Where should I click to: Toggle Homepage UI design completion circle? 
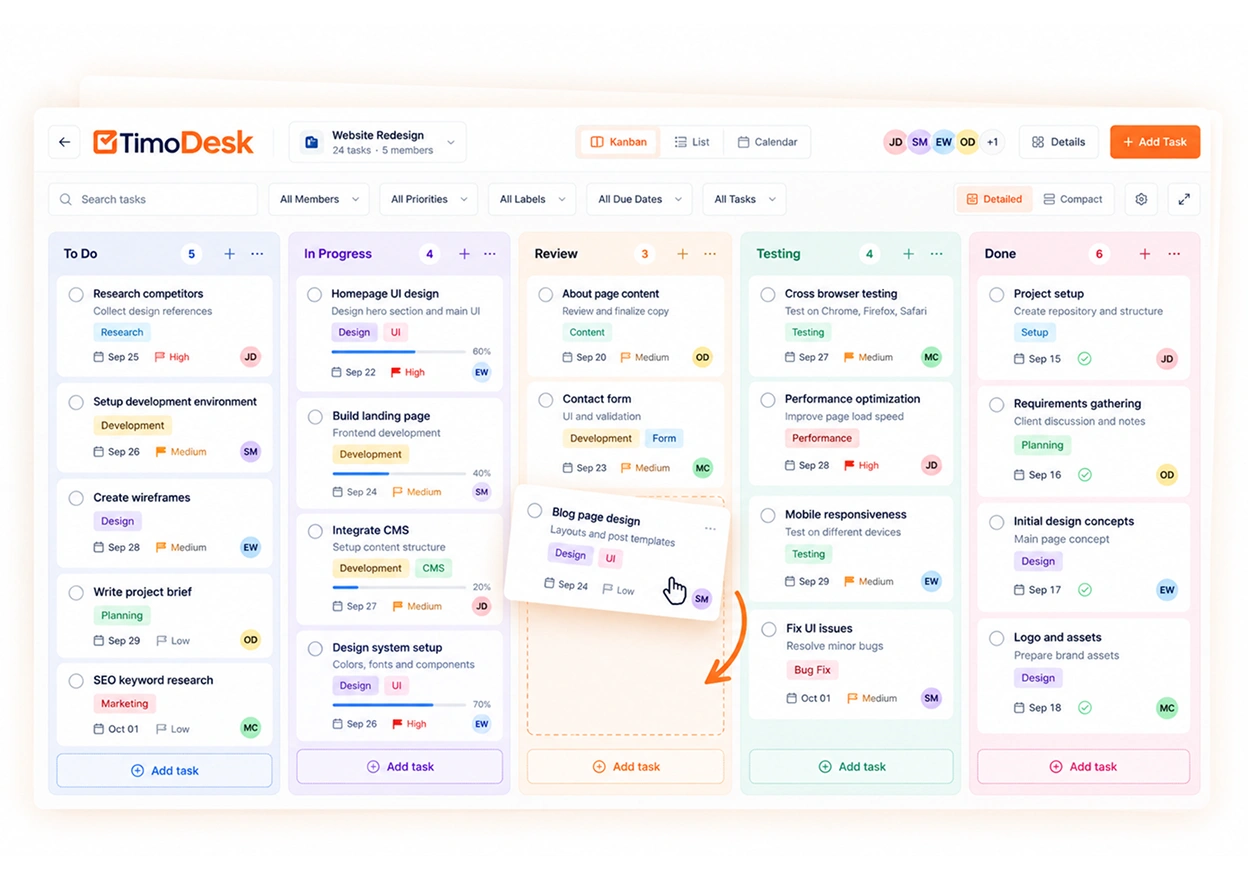click(314, 294)
